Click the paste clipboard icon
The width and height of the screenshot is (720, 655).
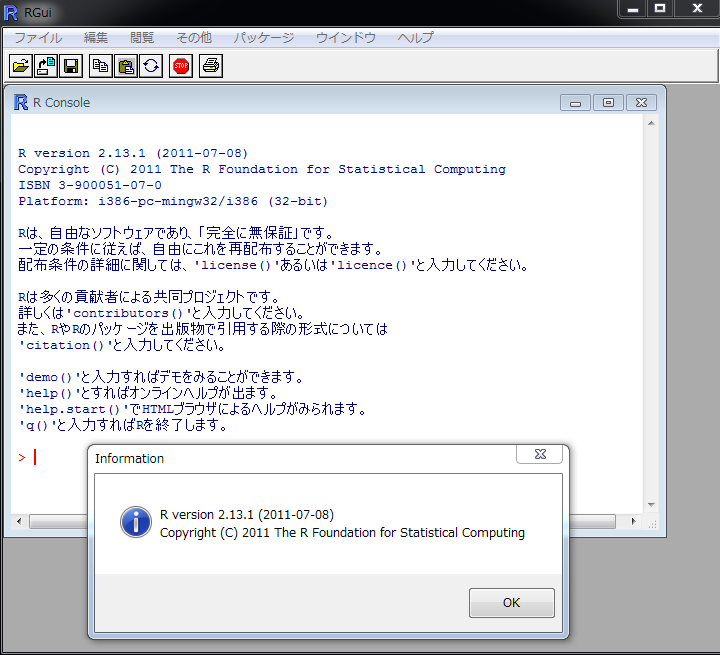[x=125, y=66]
